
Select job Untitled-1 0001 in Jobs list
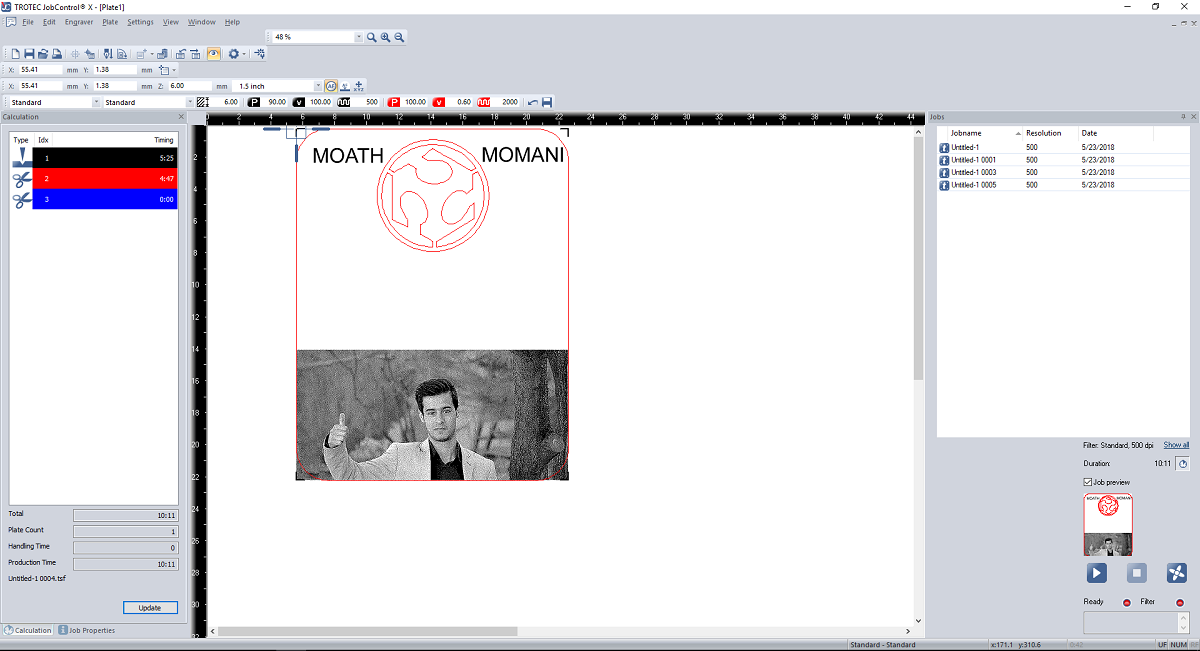pyautogui.click(x=1063, y=160)
